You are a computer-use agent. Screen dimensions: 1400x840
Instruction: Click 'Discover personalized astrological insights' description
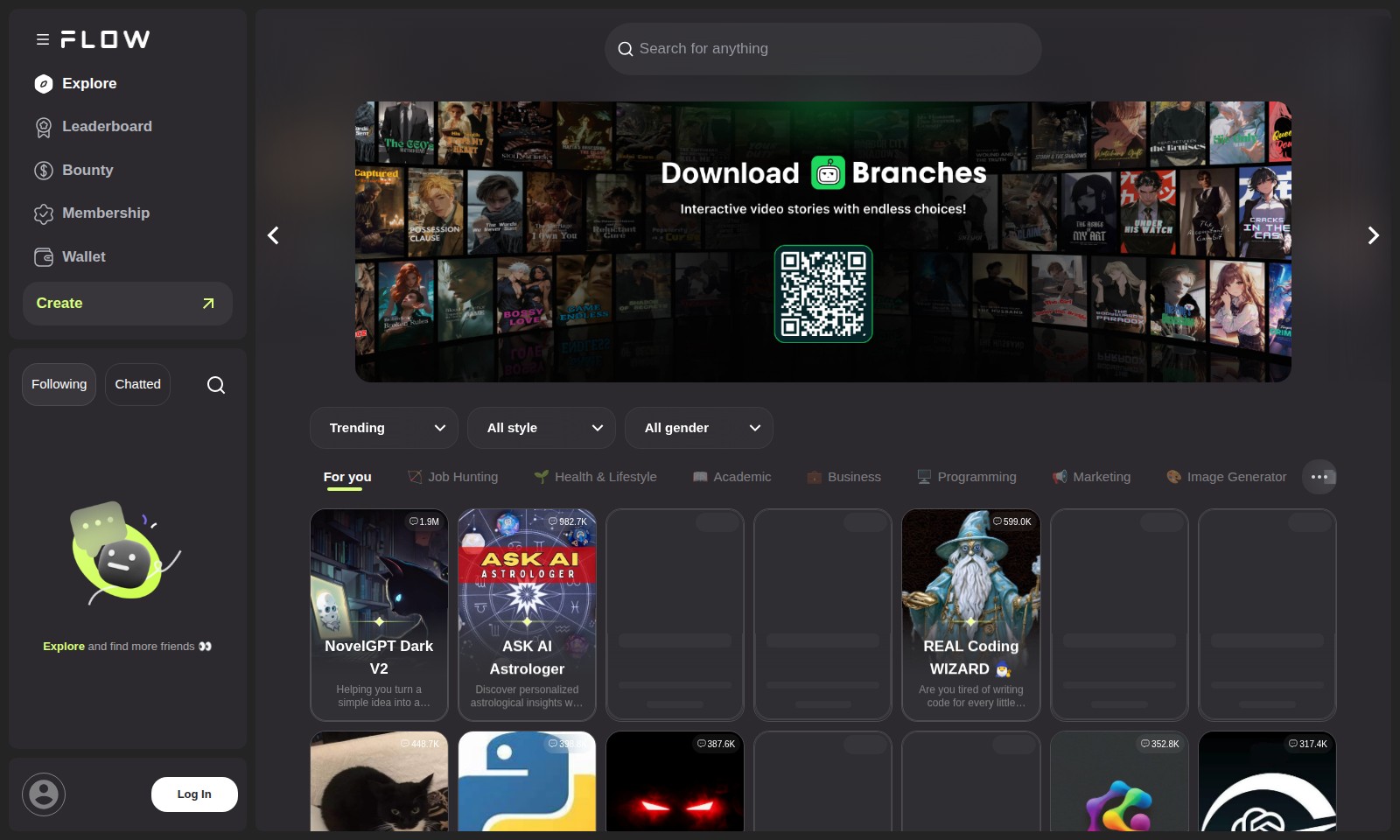click(x=527, y=696)
